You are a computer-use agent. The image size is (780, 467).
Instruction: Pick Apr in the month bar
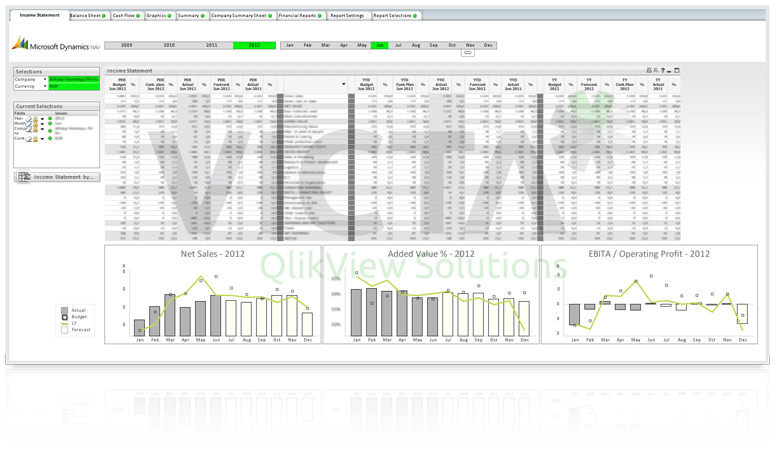pyautogui.click(x=344, y=45)
